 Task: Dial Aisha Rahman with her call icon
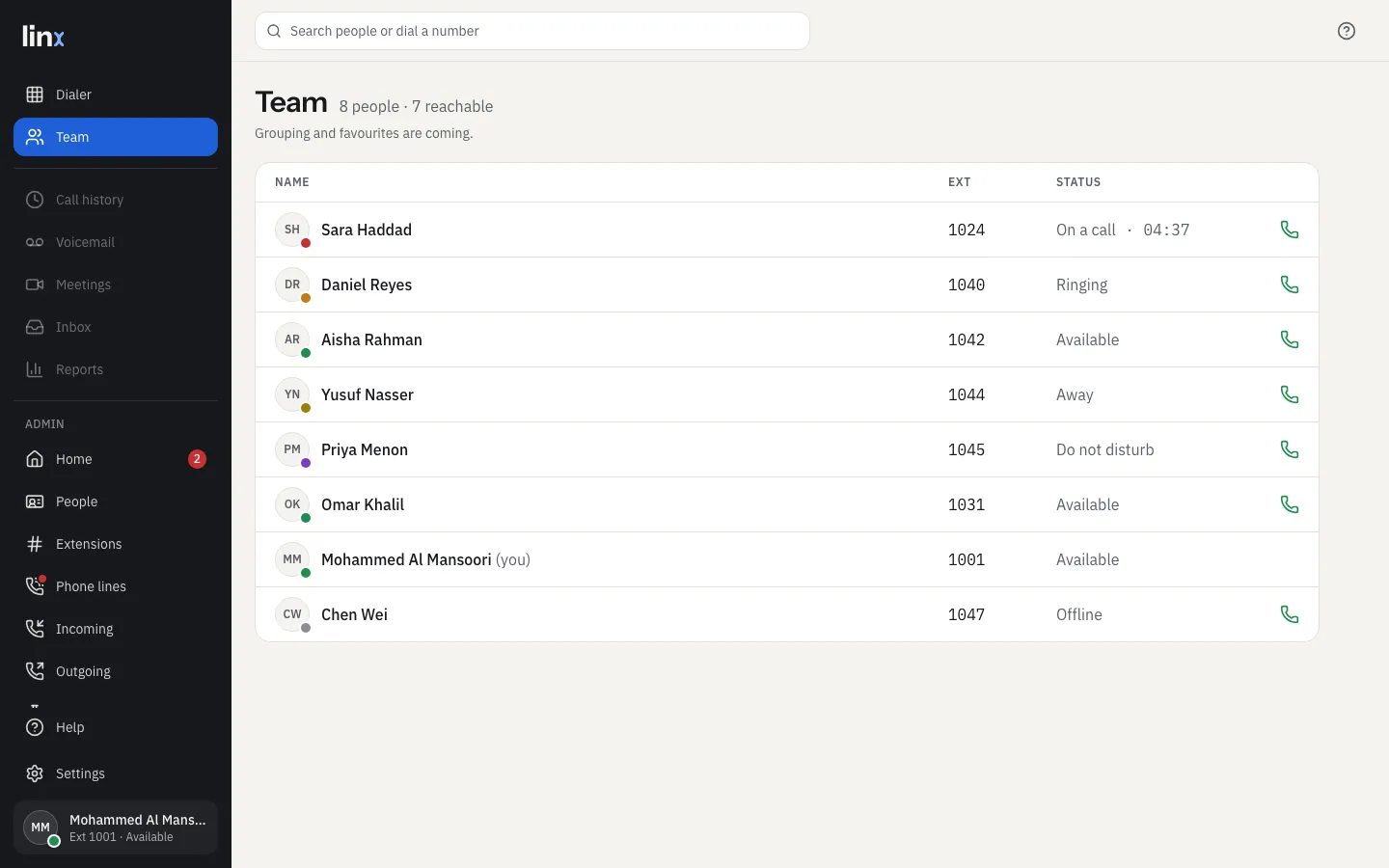tap(1290, 339)
